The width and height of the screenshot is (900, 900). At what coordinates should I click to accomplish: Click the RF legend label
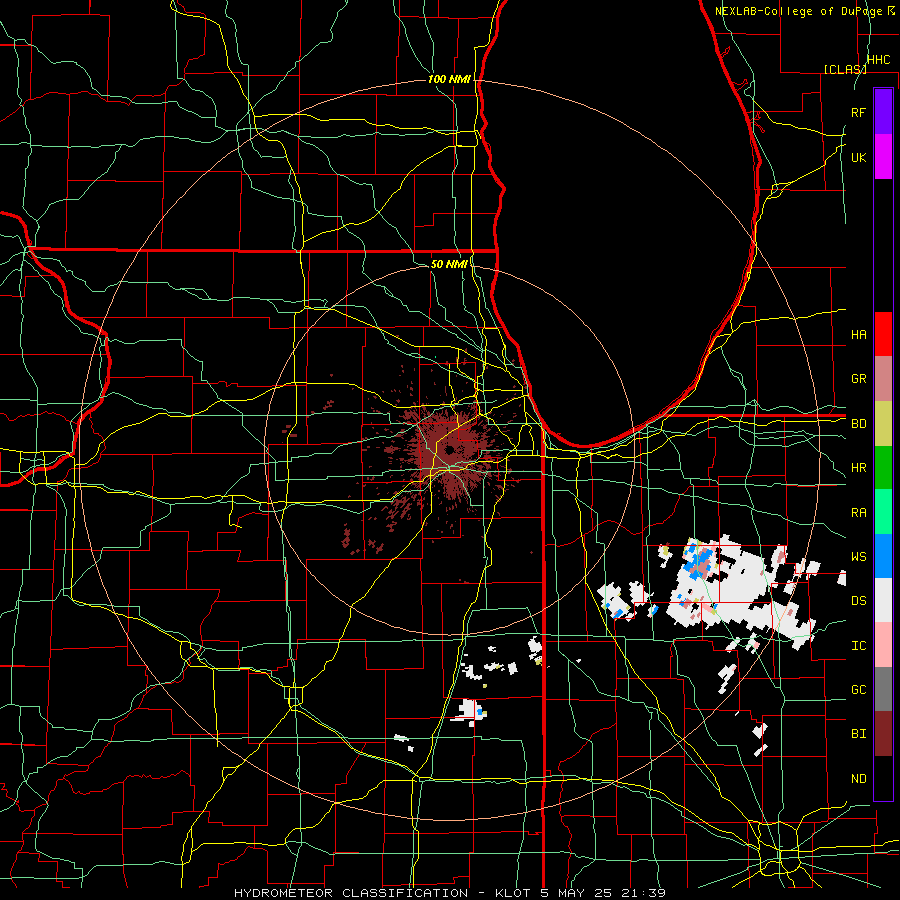(x=858, y=112)
